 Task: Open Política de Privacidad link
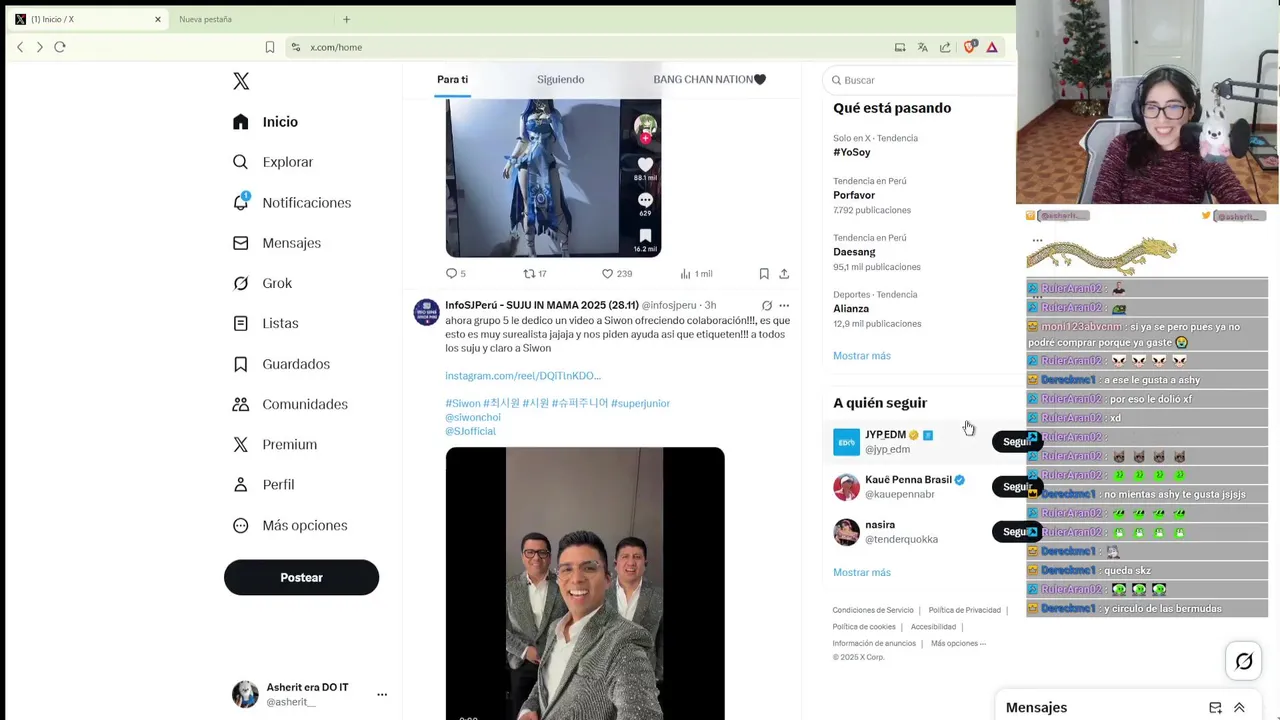tap(964, 610)
